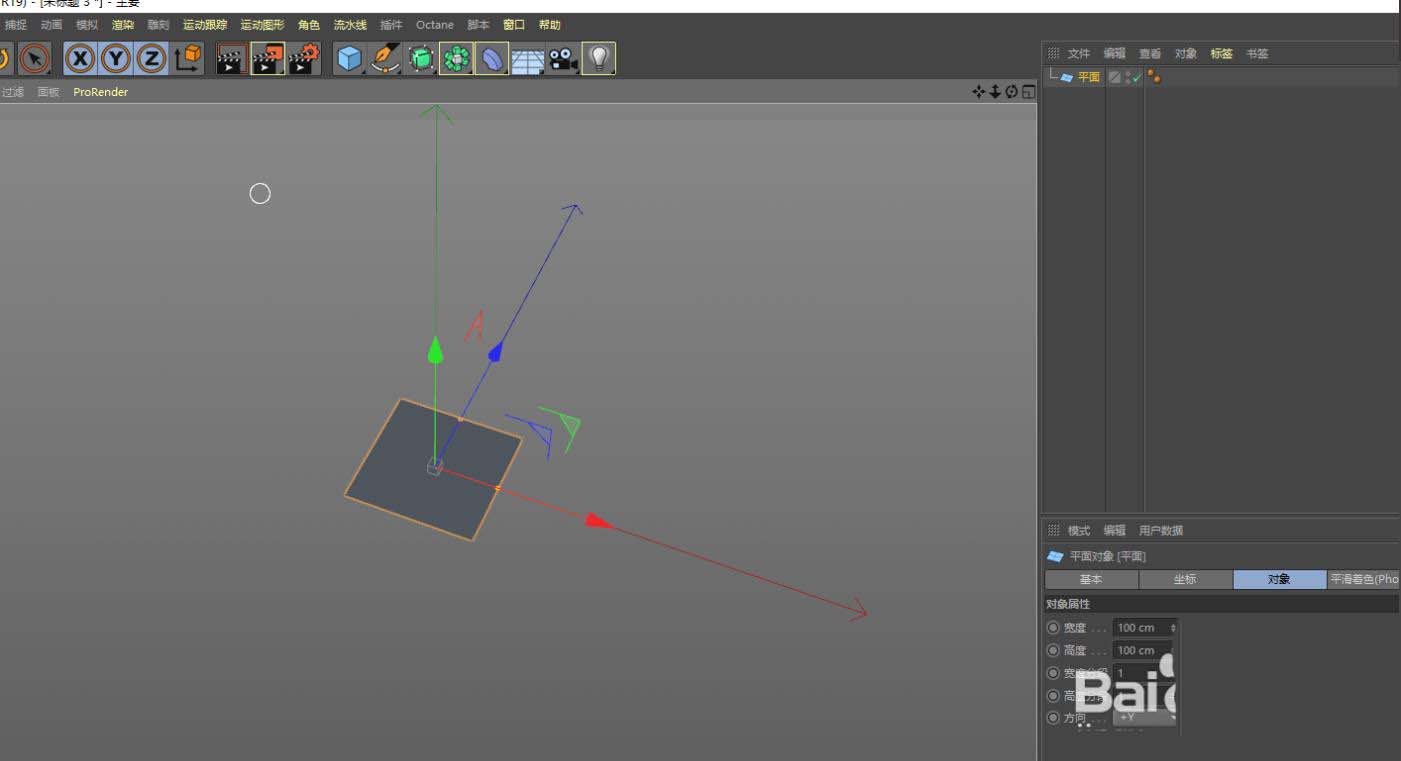
Task: Switch to the 坐标 tab
Action: click(x=1185, y=579)
